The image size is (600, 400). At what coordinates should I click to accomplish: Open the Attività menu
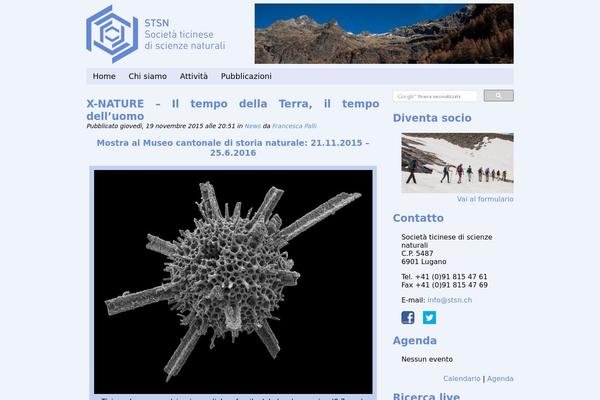pos(194,76)
